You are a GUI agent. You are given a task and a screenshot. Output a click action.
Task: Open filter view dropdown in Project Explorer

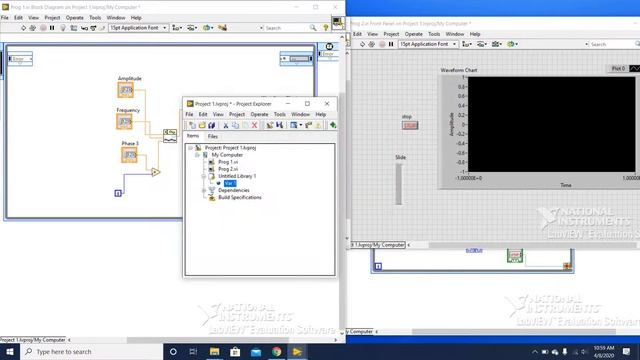[x=296, y=125]
